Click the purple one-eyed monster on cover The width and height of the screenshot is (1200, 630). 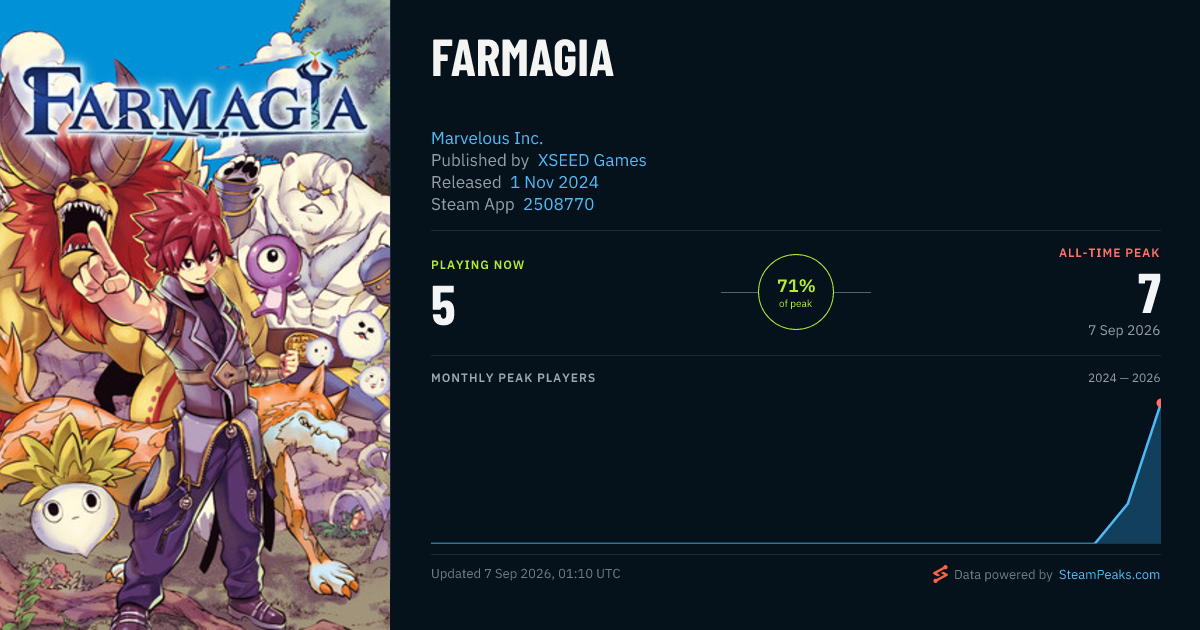272,272
